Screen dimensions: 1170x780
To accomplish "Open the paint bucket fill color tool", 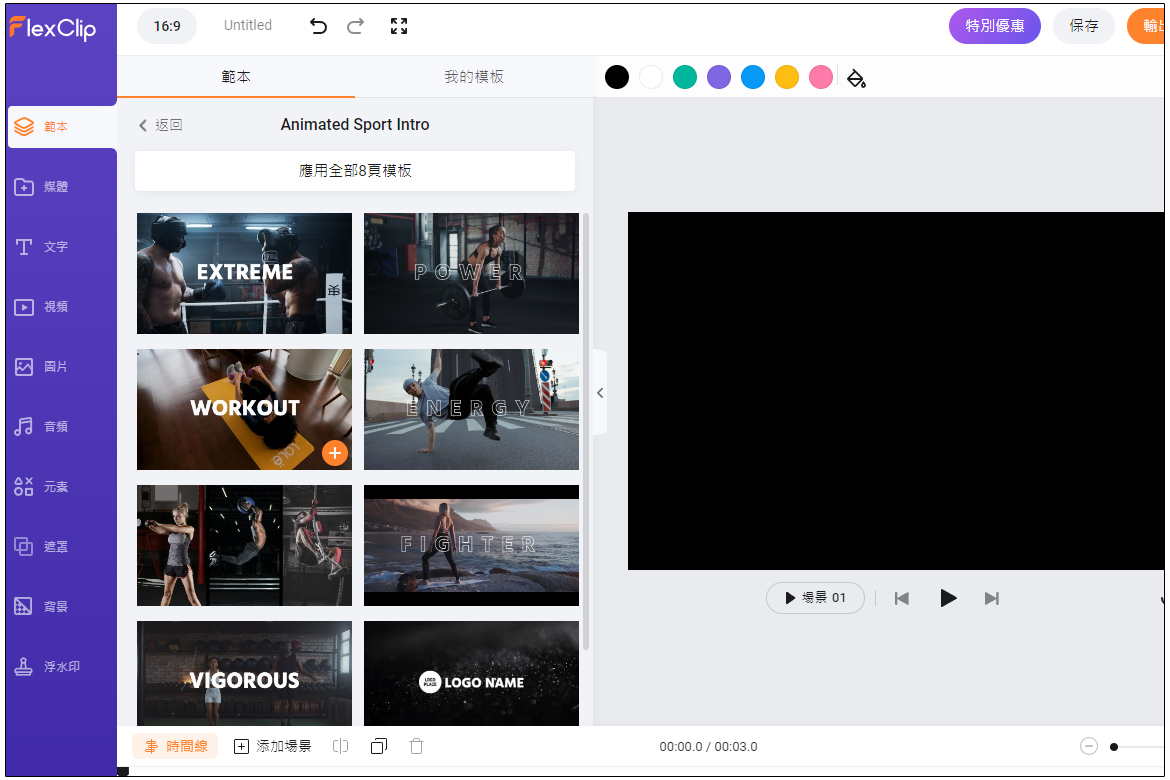I will (x=857, y=78).
